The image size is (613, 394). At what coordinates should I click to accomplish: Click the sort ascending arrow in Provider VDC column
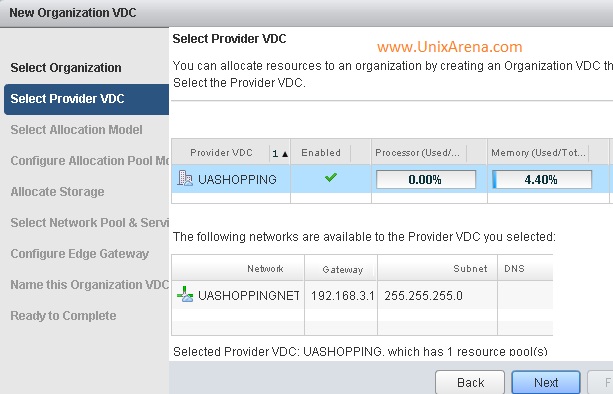coord(285,154)
